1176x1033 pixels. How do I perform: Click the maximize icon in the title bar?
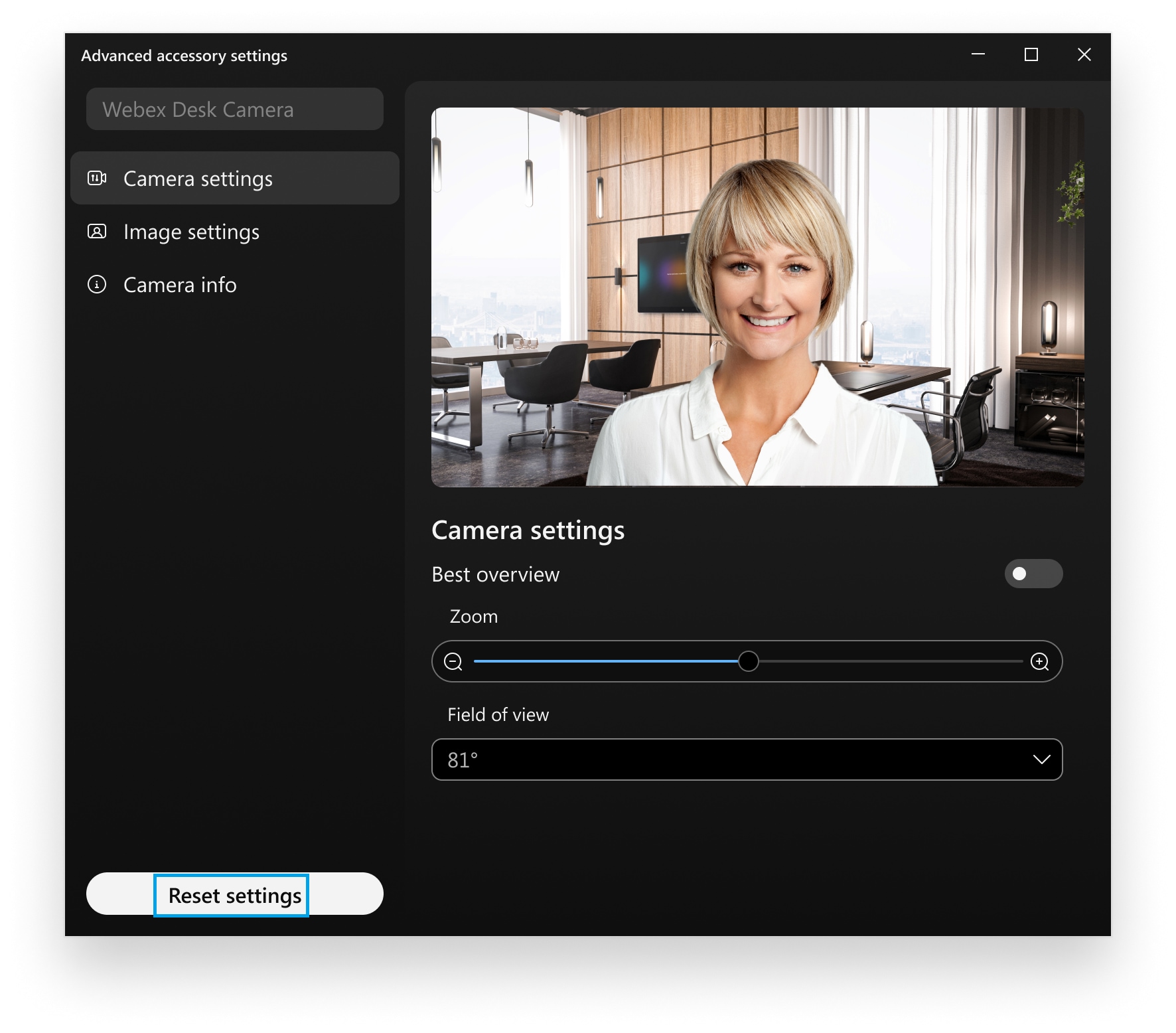coord(1031,55)
